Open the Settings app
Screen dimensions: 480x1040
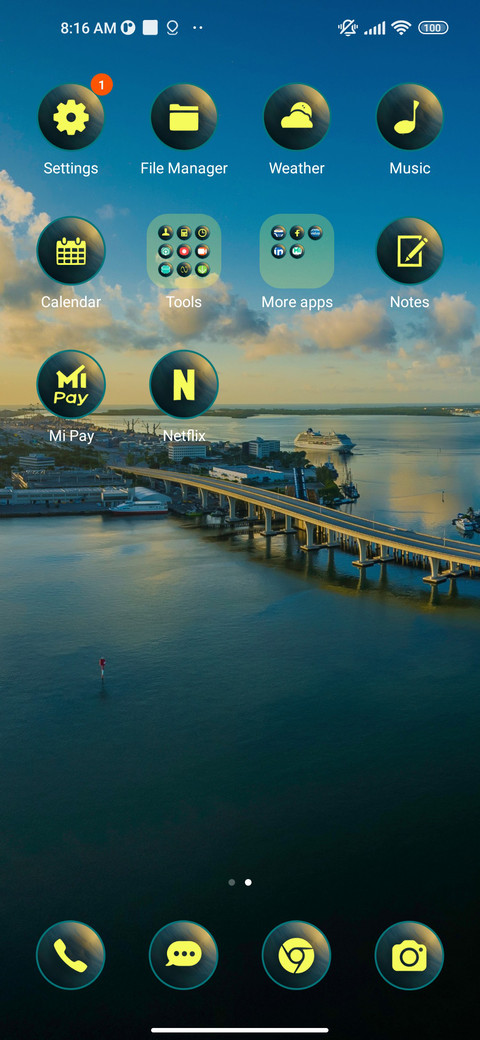point(71,117)
